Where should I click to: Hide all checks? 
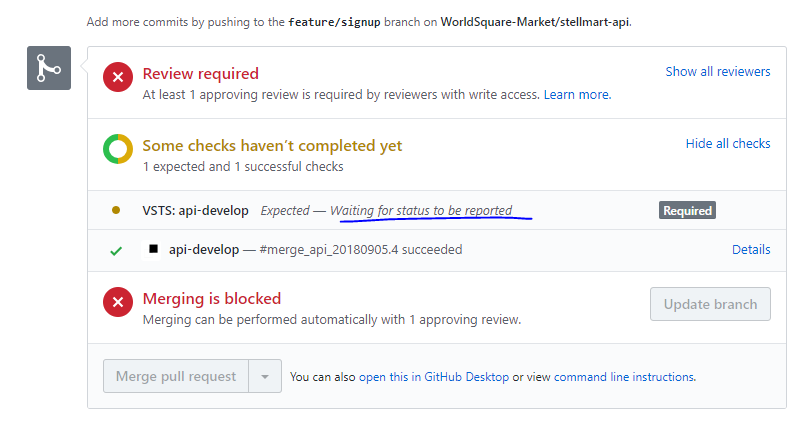tap(727, 144)
